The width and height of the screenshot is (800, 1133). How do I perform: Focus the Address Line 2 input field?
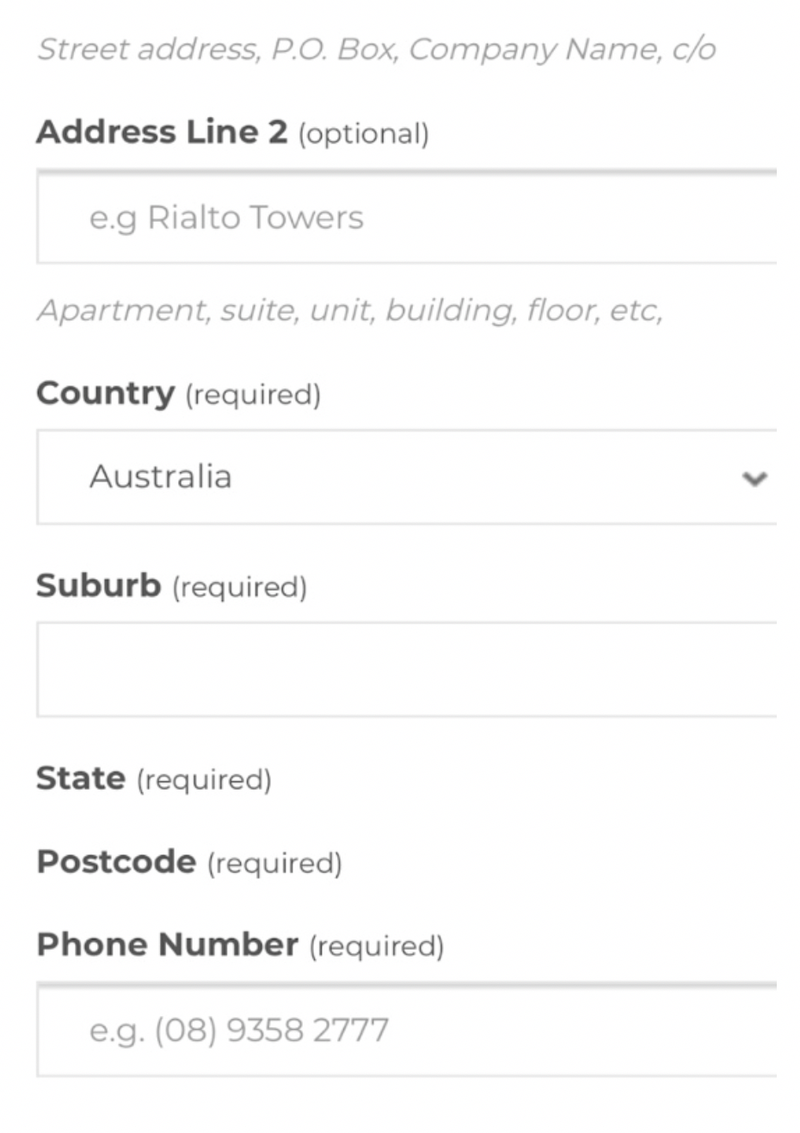point(407,217)
